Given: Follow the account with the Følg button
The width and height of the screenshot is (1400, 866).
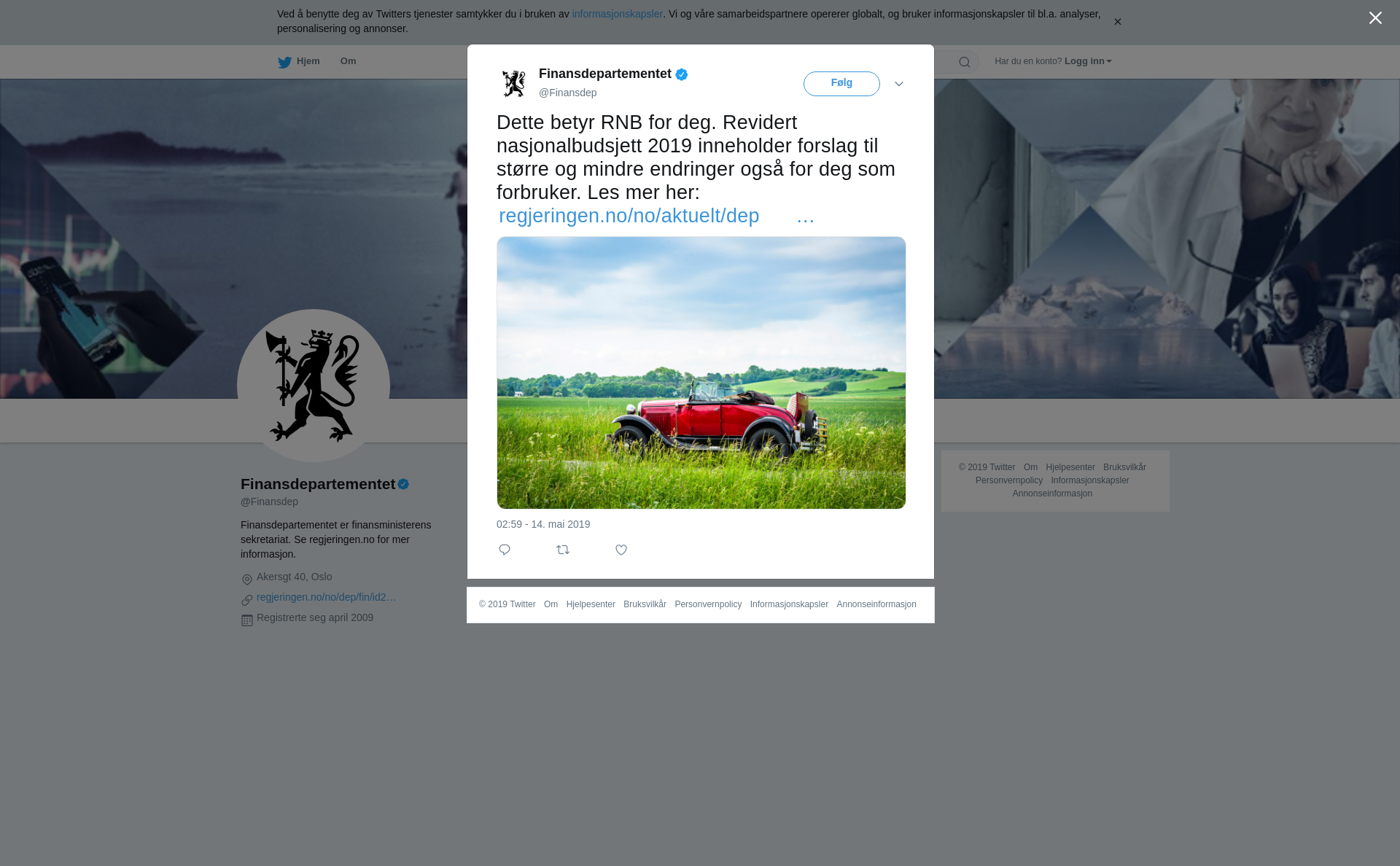Looking at the screenshot, I should (841, 83).
